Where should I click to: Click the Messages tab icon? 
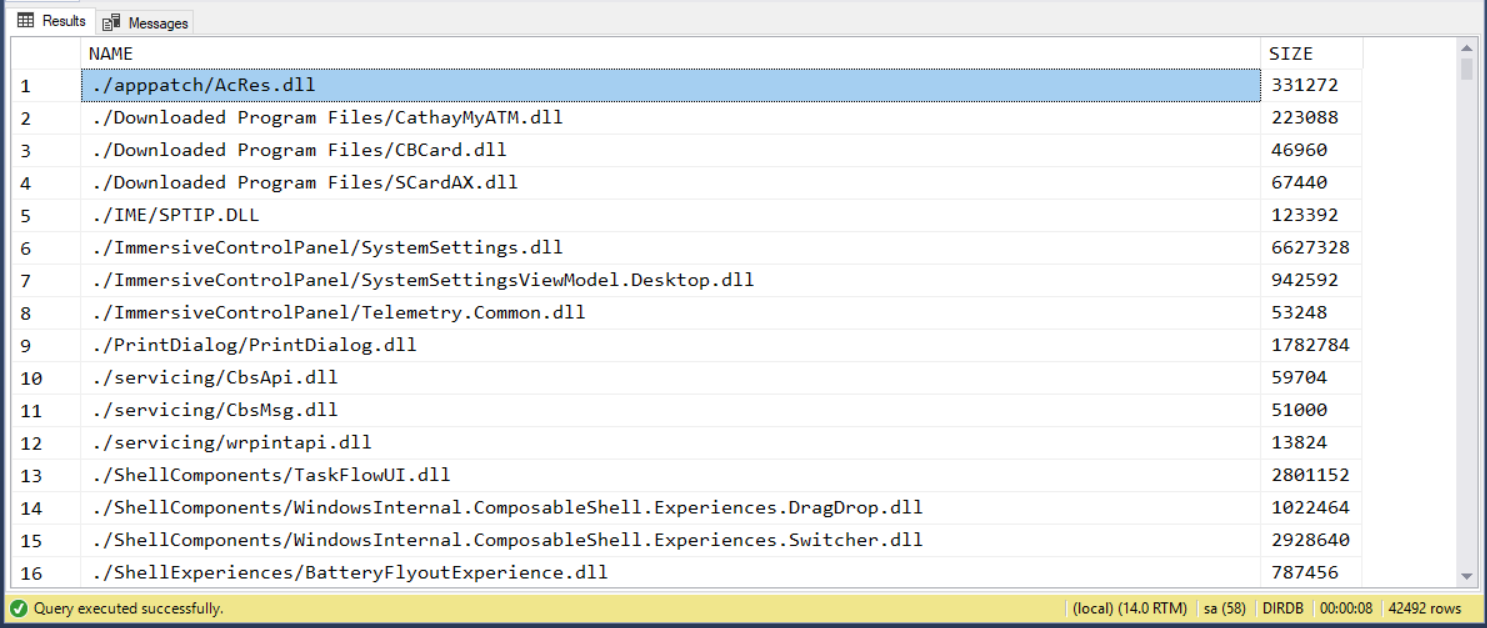click(x=112, y=22)
